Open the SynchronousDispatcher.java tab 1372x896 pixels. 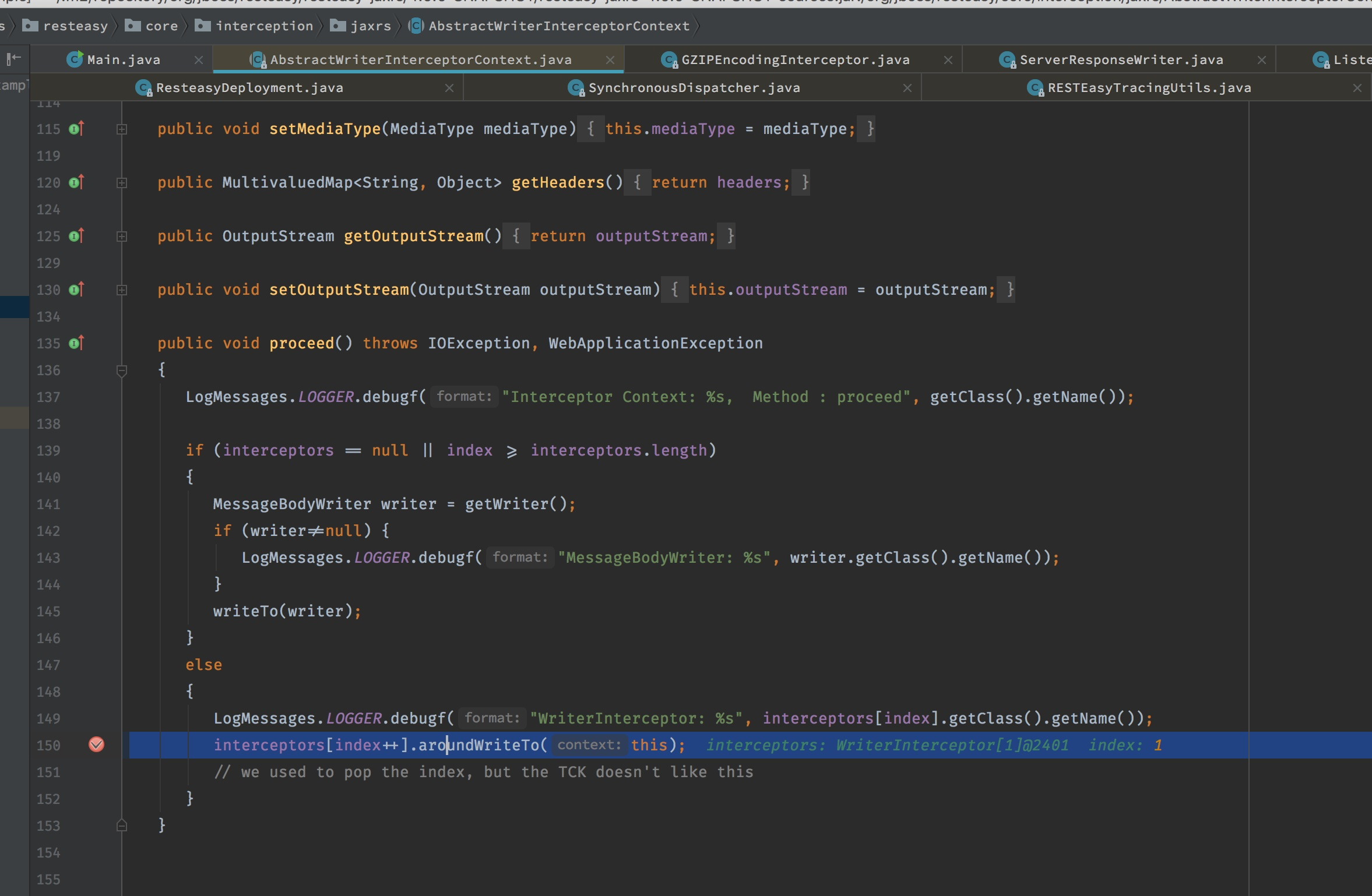pyautogui.click(x=694, y=87)
